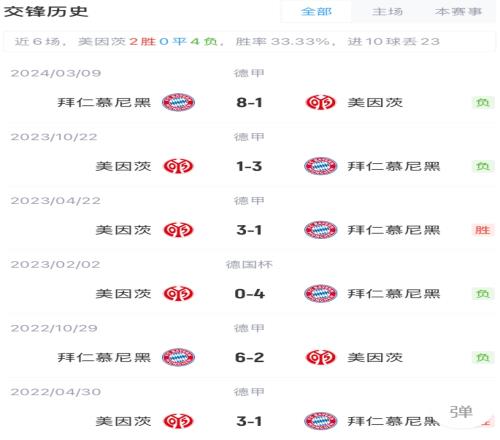Open 美因茨 team name in 1-3 match
The image size is (500, 440).
(123, 166)
